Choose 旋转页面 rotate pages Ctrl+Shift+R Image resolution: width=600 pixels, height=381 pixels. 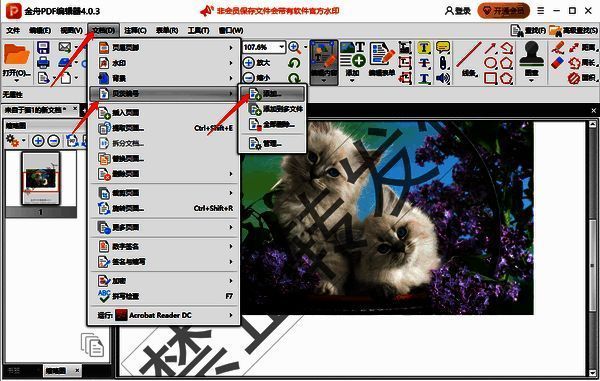(x=165, y=208)
